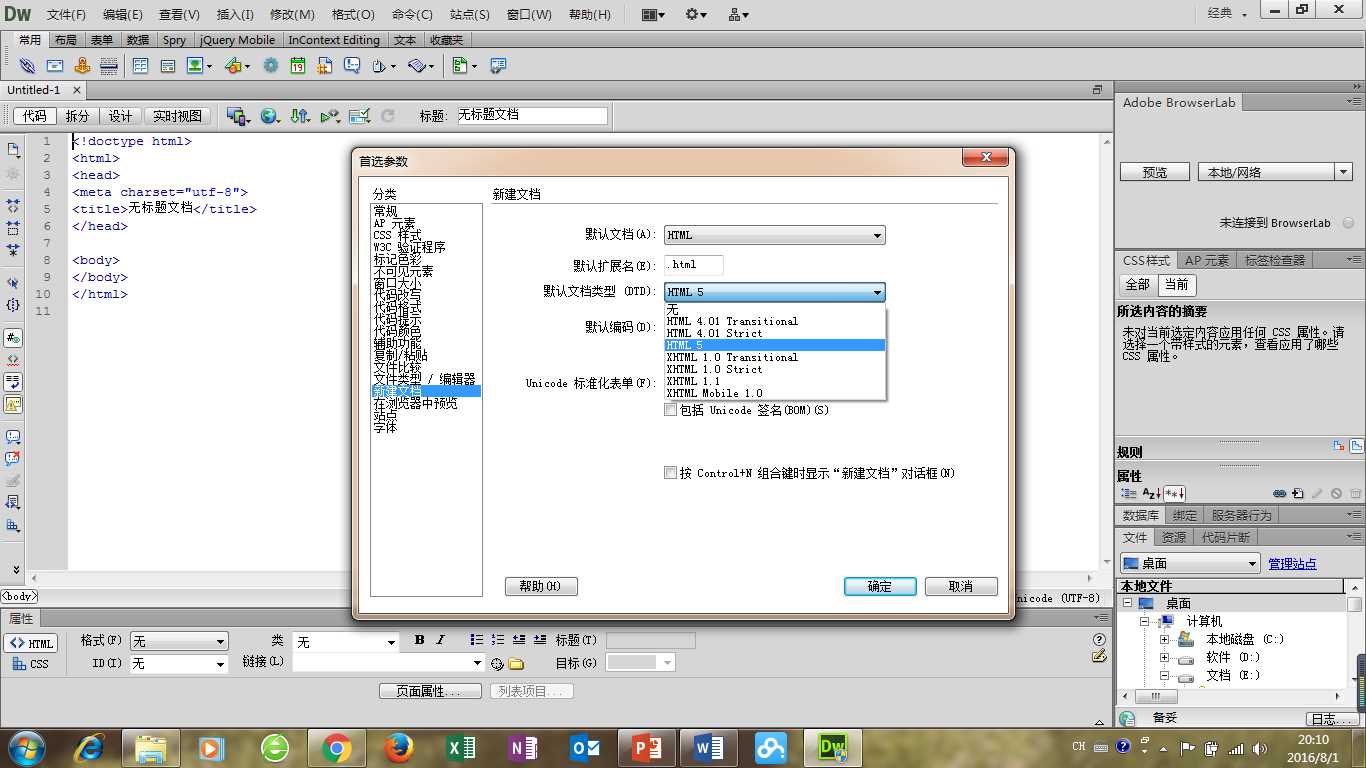Open W3C validation icon
This screenshot has width=1366, height=768.
330,116
